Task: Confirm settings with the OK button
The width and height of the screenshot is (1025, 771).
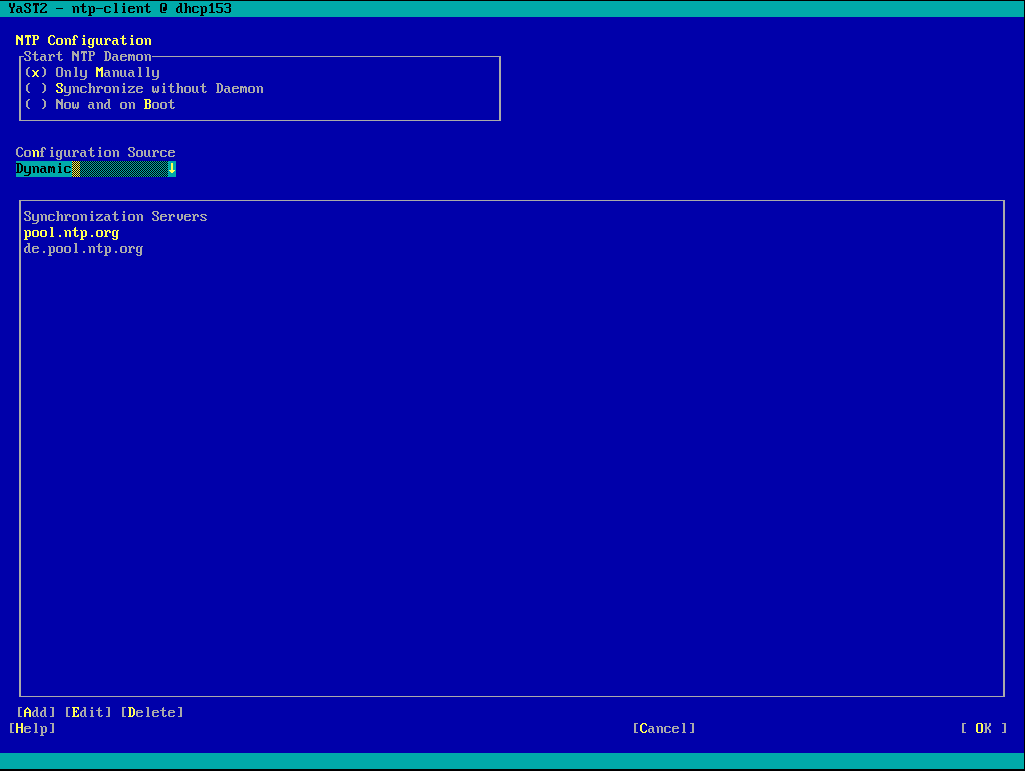Action: pyautogui.click(x=983, y=729)
